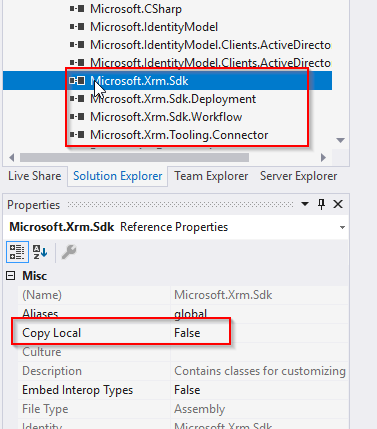Open Property Pages wrench icon
Screen dimensions: 377x429
[69, 252]
